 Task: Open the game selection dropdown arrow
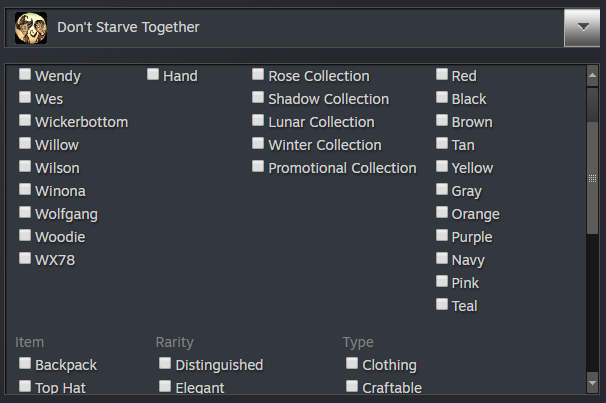[x=581, y=28]
